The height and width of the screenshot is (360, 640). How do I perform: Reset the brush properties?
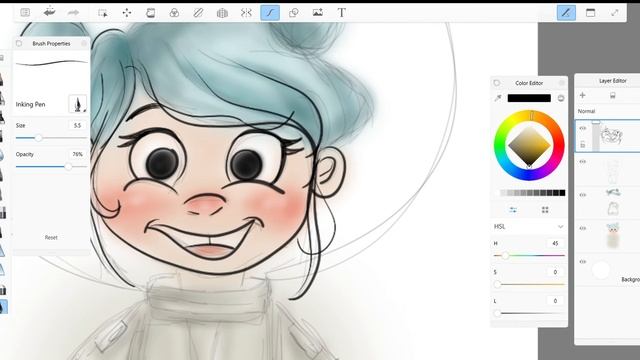pos(51,237)
